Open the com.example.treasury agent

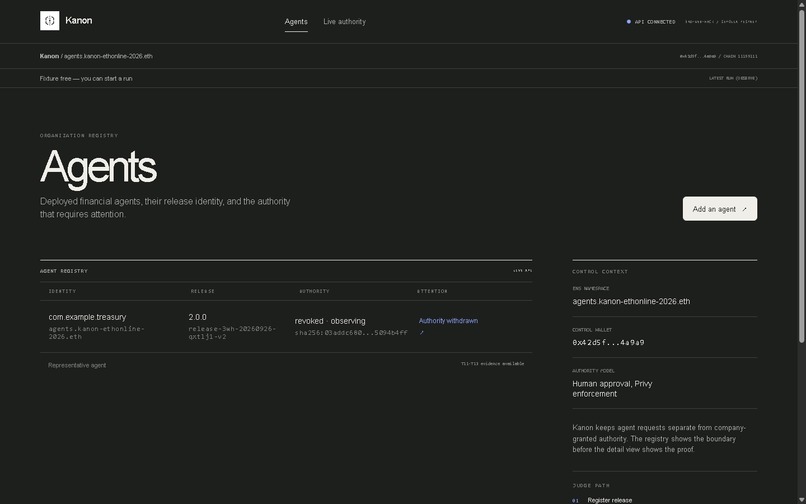click(87, 317)
